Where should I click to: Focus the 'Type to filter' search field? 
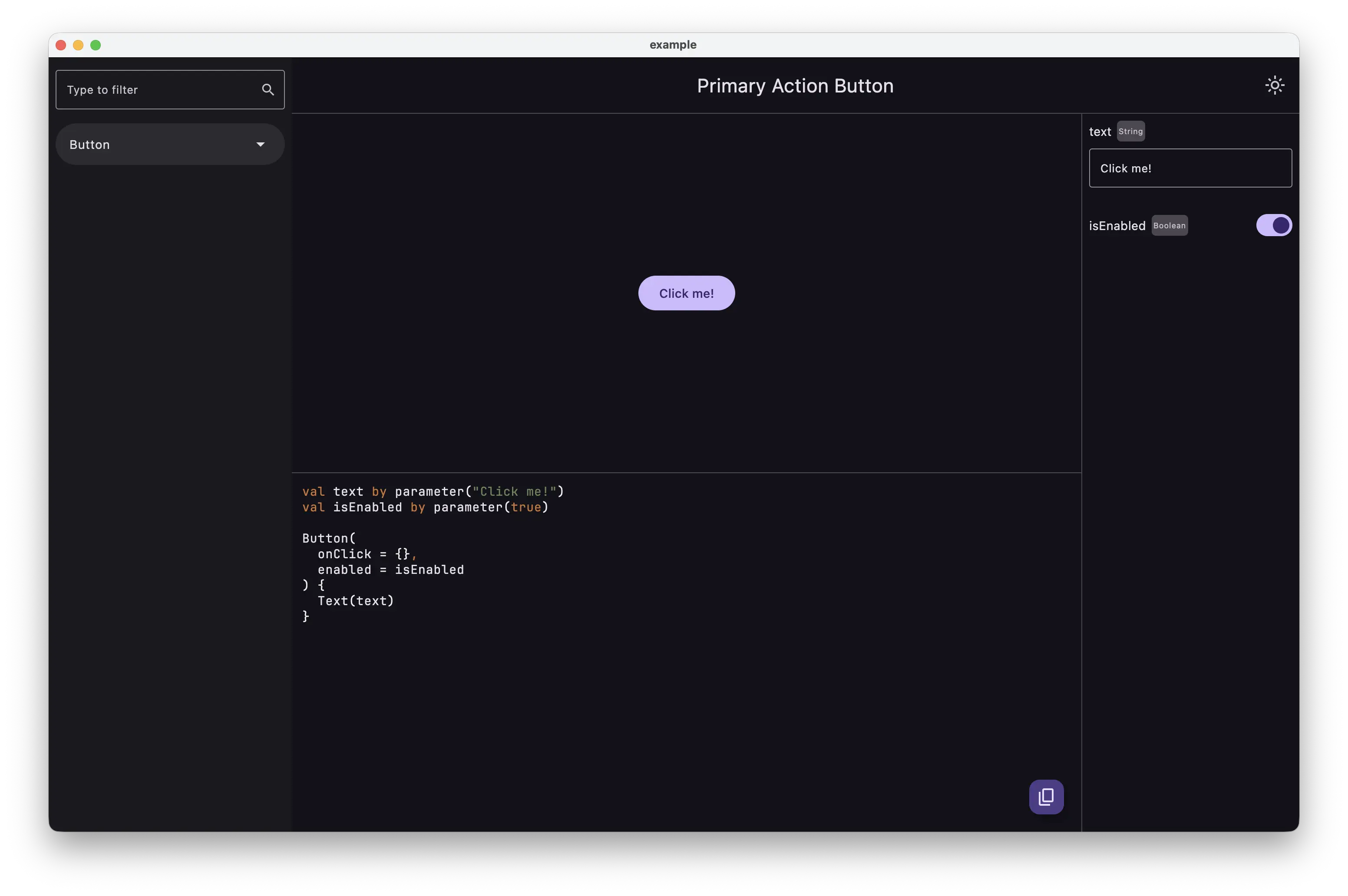(x=170, y=90)
